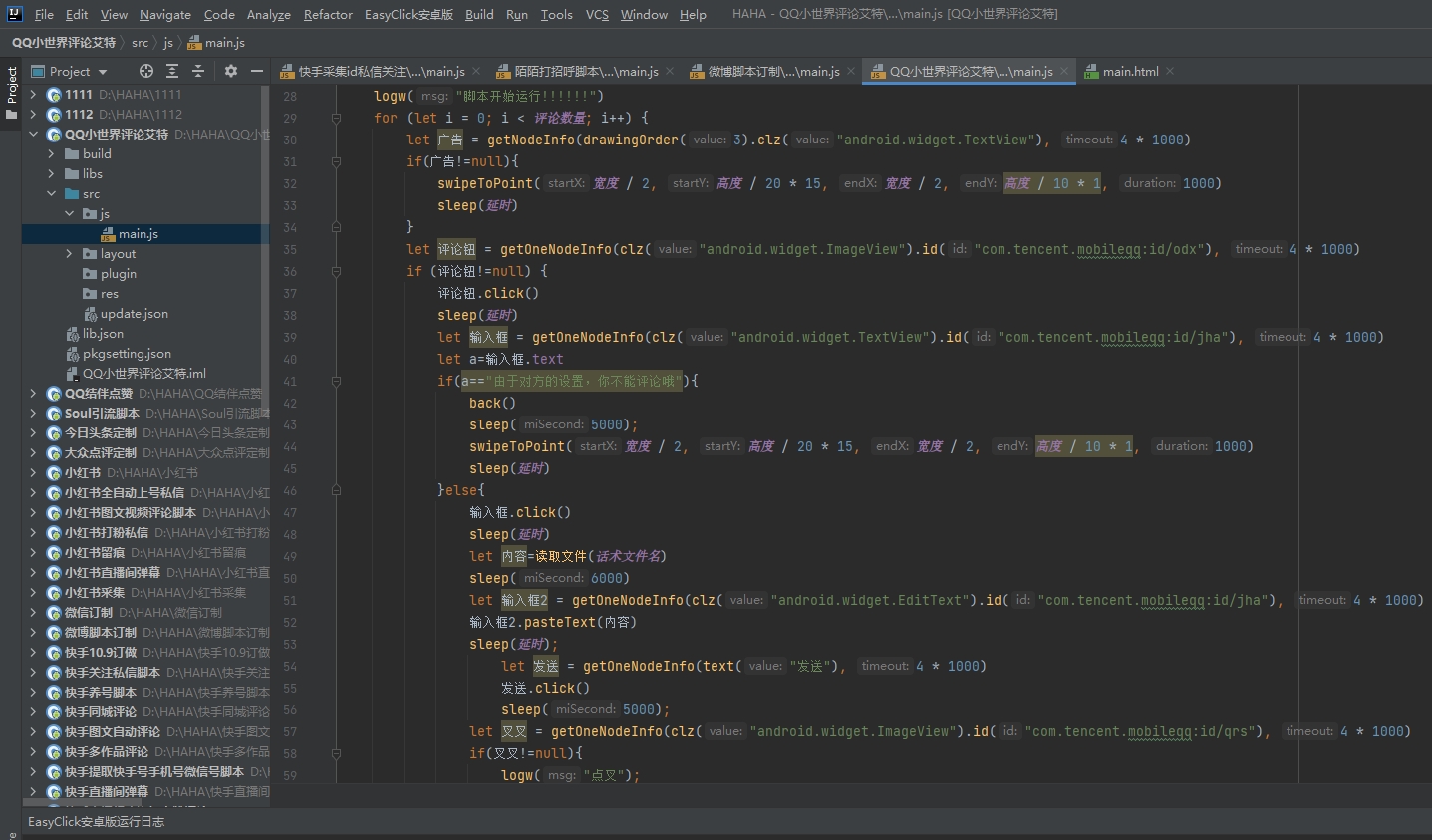
Task: Close the 快手采集id私信关注 main.js tab
Action: click(476, 71)
